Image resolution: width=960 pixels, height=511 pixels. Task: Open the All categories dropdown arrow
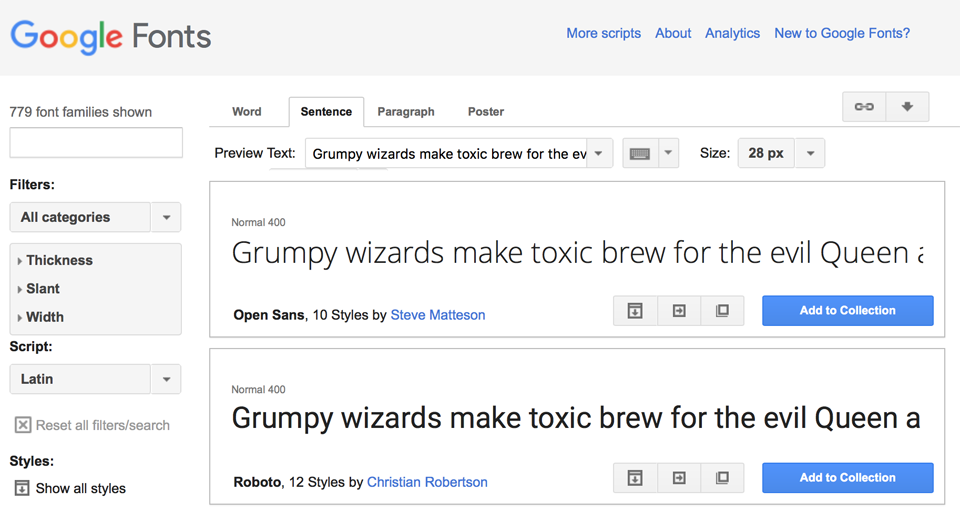[x=166, y=217]
